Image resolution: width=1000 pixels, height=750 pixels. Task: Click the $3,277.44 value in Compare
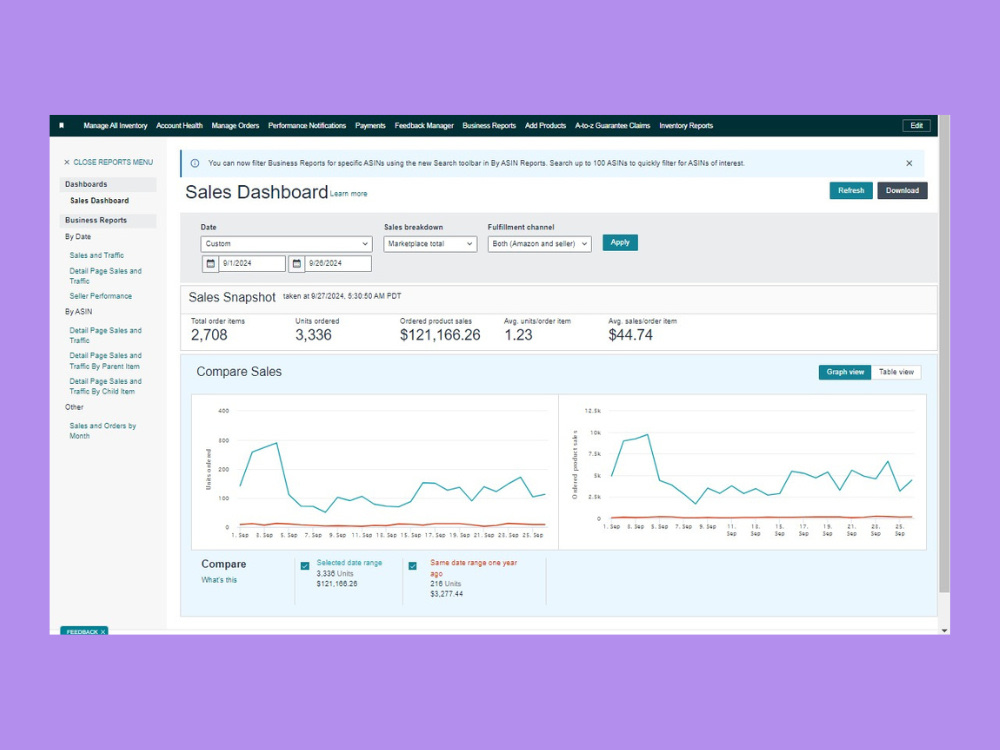(x=446, y=594)
